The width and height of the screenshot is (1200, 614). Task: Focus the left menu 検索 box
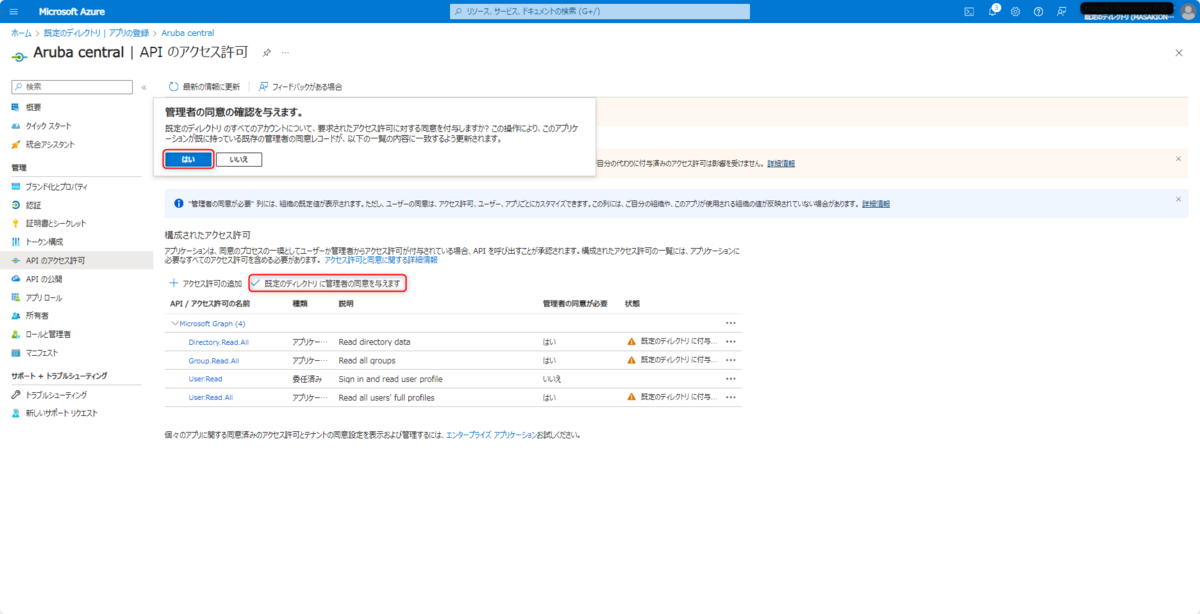[72, 87]
